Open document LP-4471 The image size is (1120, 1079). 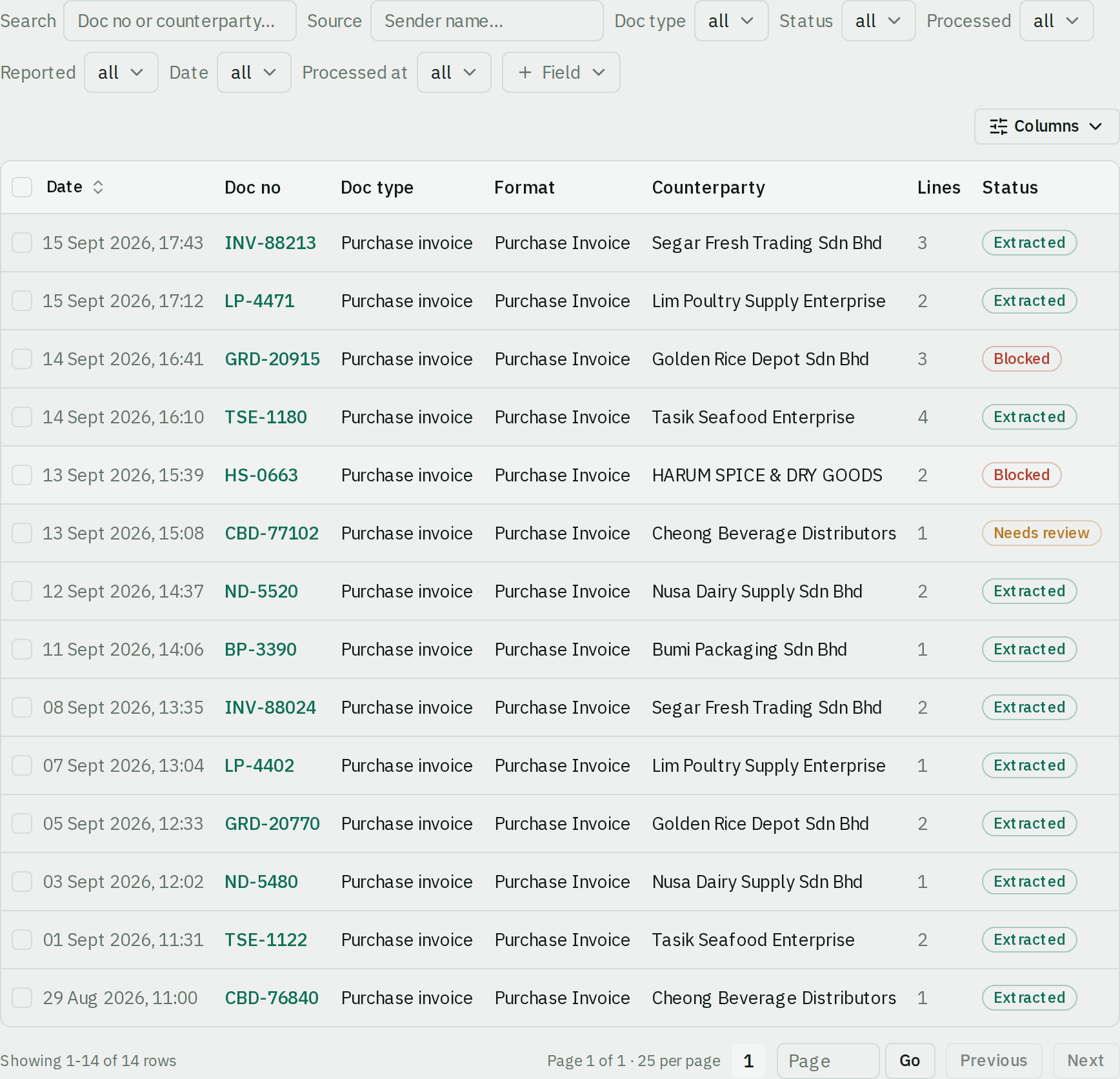tap(259, 301)
